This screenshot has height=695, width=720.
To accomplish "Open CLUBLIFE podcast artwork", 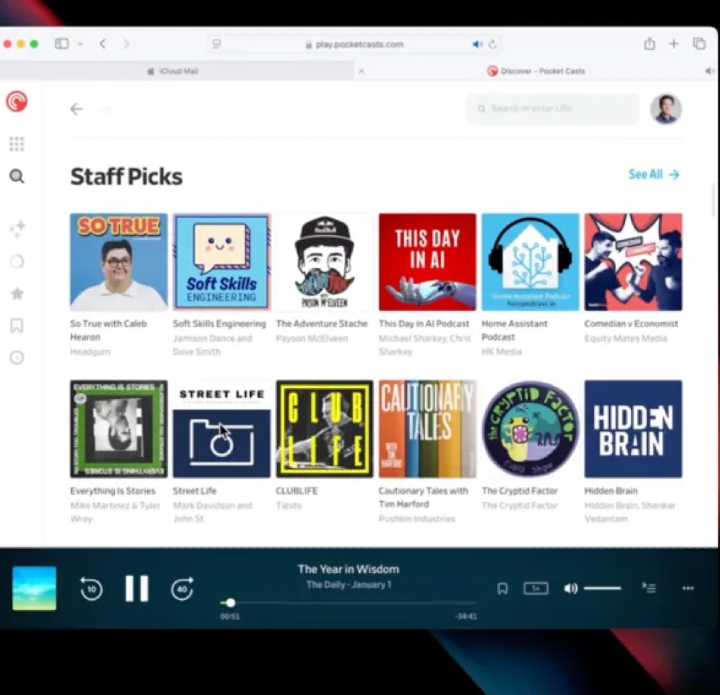I will click(x=324, y=429).
